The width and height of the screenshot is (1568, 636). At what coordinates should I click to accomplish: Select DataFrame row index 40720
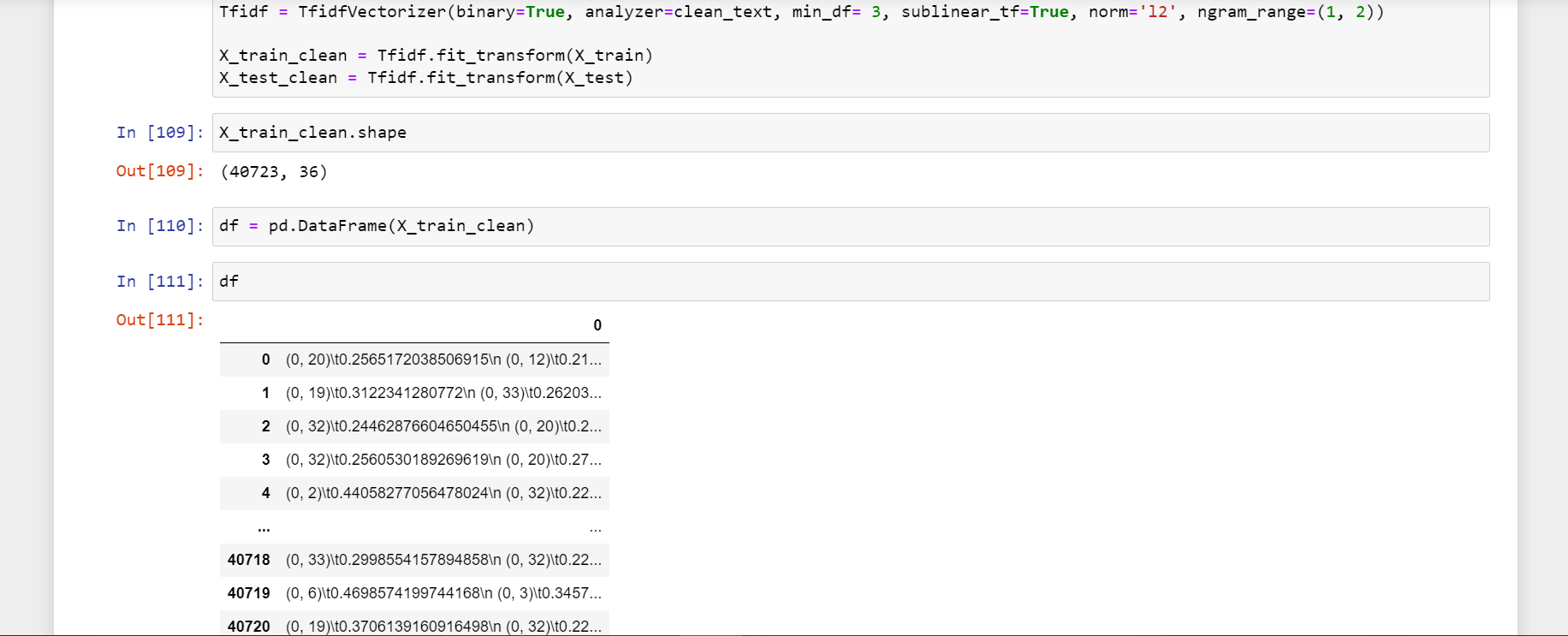tap(248, 626)
